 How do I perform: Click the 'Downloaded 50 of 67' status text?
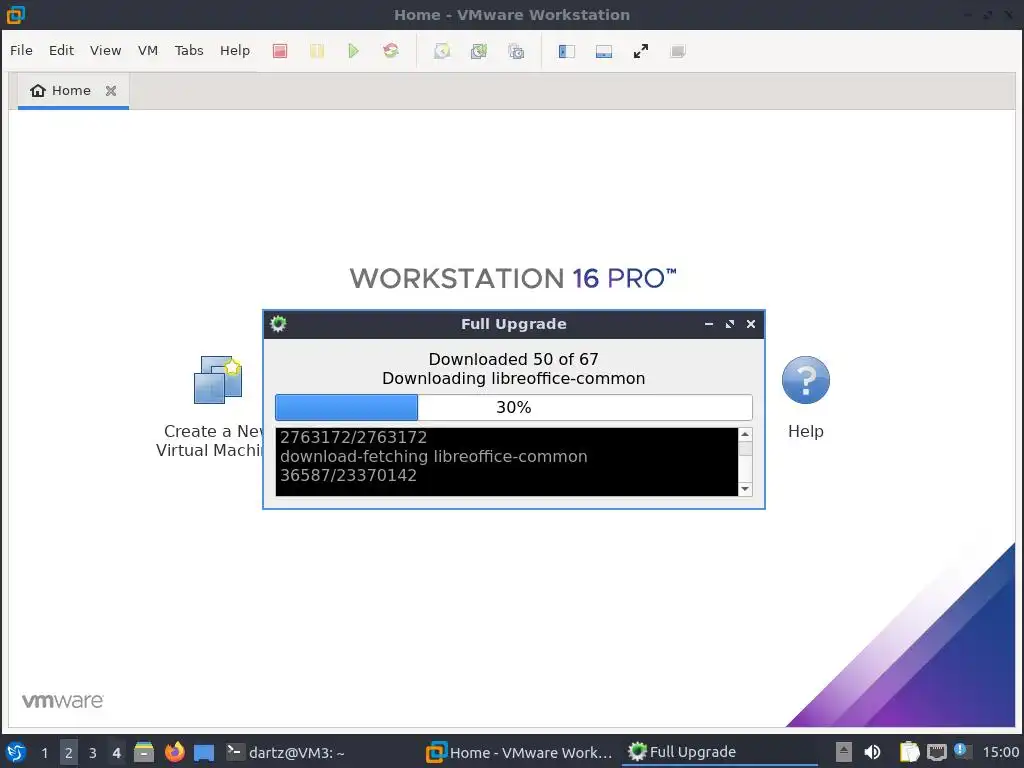pos(513,359)
